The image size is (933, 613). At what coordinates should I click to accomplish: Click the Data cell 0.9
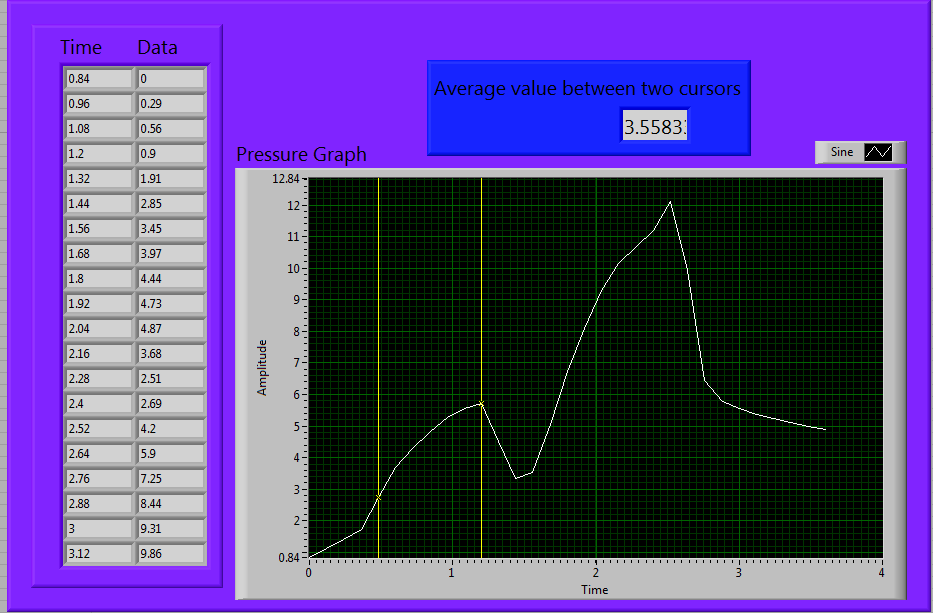pyautogui.click(x=171, y=154)
